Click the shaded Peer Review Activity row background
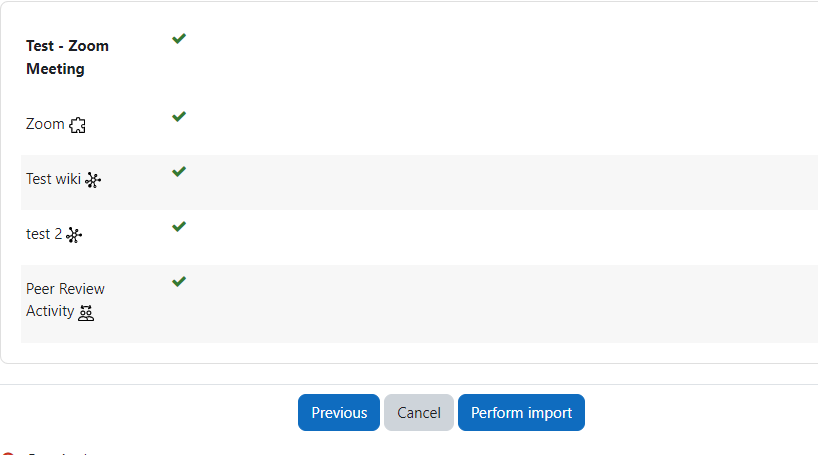 point(419,304)
